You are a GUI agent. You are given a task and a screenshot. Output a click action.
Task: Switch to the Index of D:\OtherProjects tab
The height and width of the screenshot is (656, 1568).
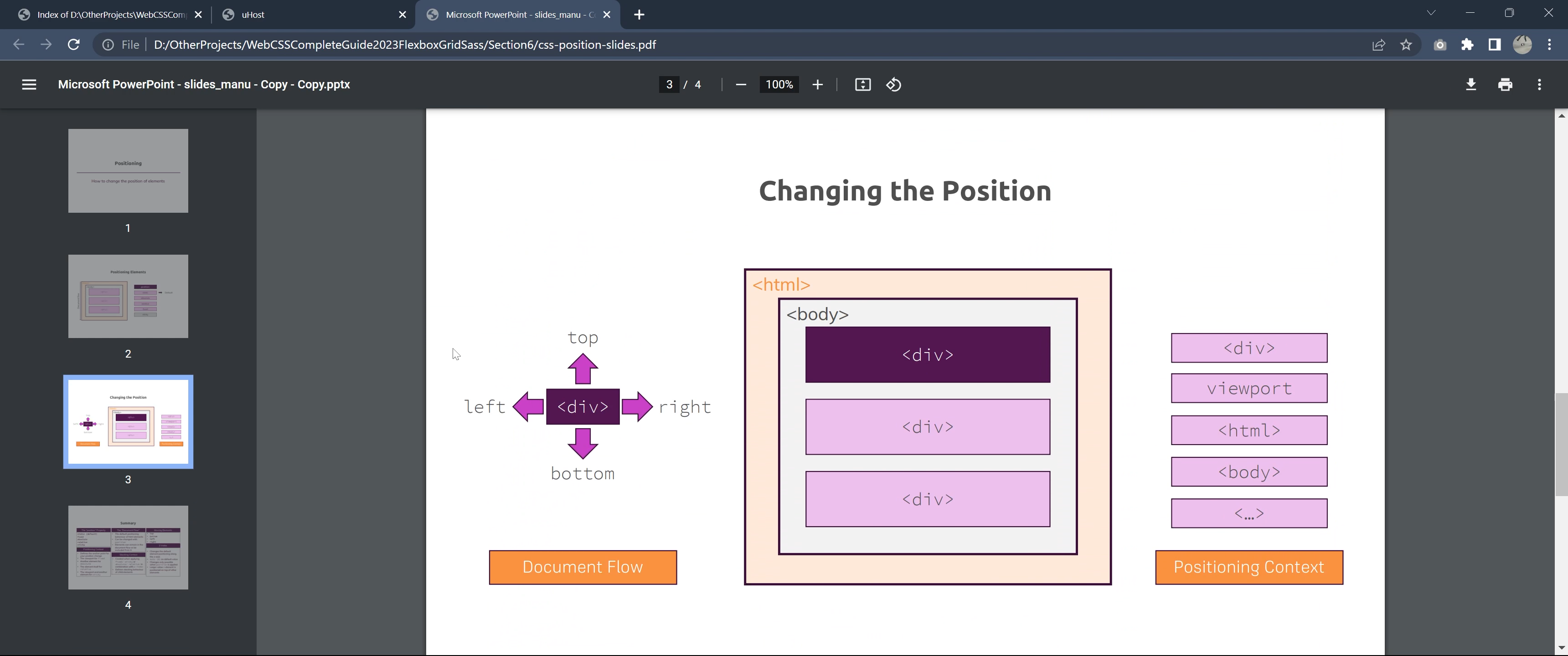111,15
